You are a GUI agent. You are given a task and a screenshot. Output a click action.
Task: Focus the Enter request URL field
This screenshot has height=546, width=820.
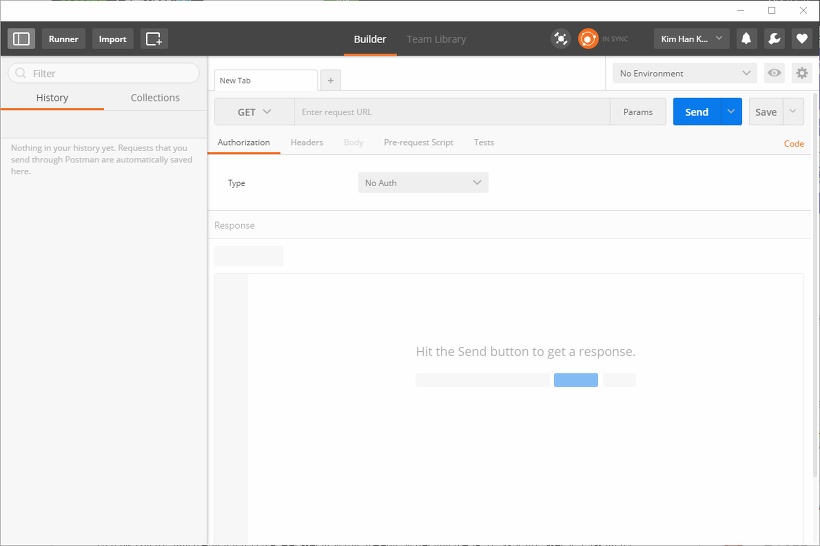452,112
